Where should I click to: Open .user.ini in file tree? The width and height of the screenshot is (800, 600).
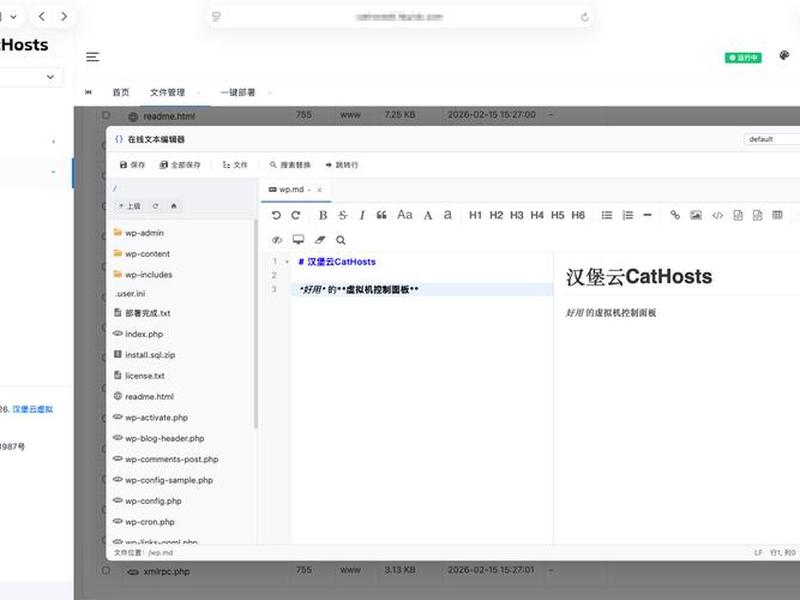click(130, 293)
